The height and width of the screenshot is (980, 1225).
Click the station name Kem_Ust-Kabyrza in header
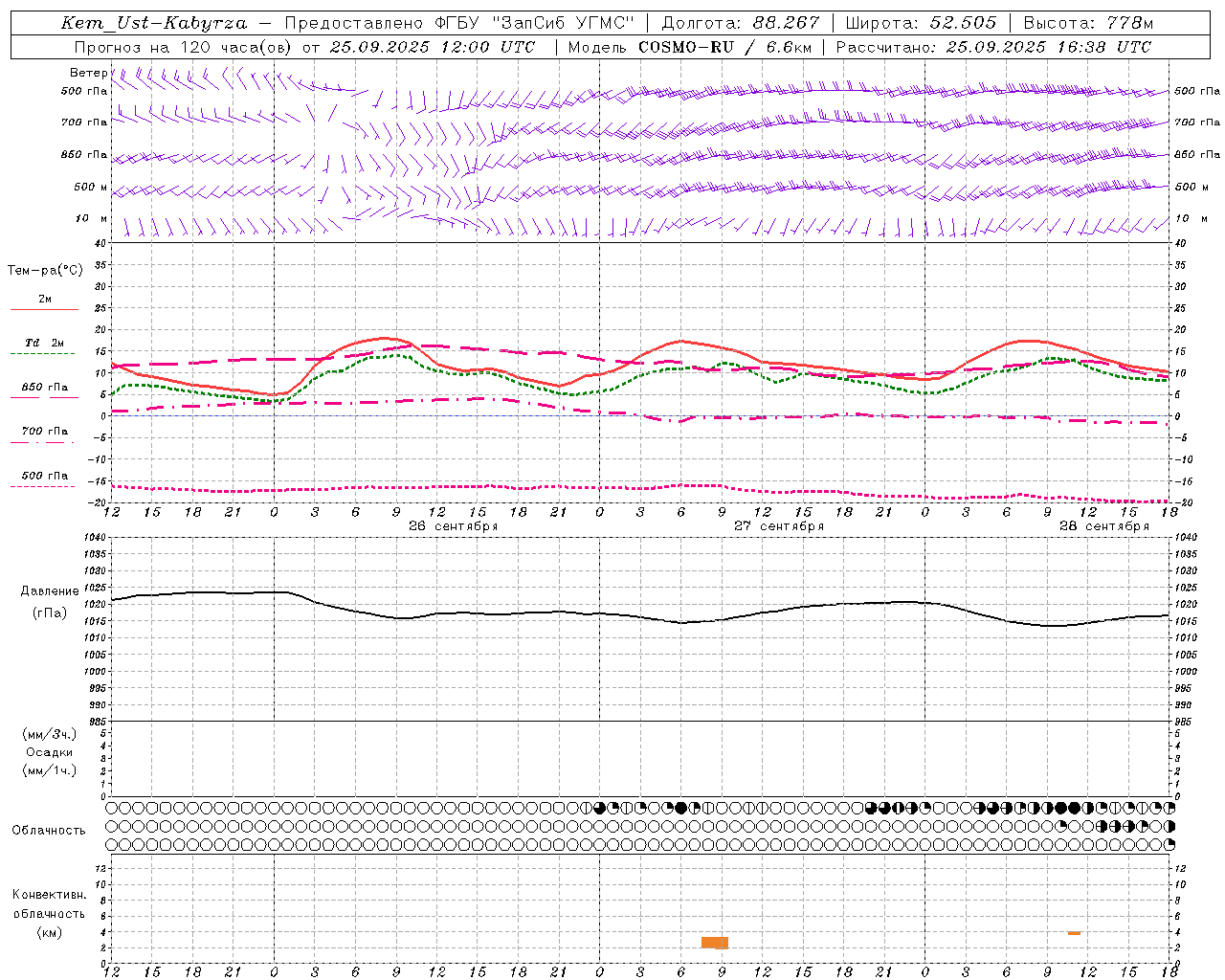click(153, 23)
